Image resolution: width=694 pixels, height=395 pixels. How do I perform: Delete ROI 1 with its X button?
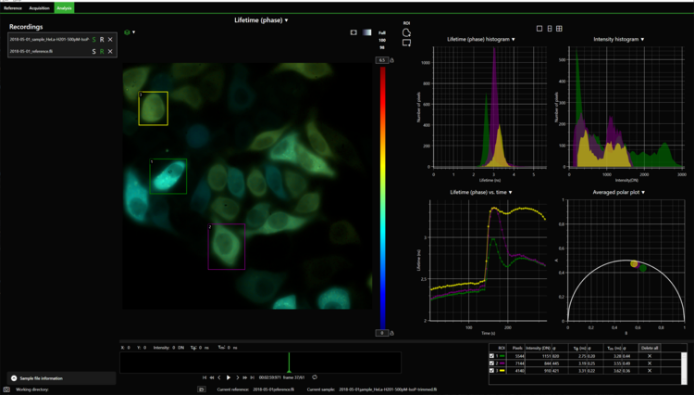(x=649, y=356)
